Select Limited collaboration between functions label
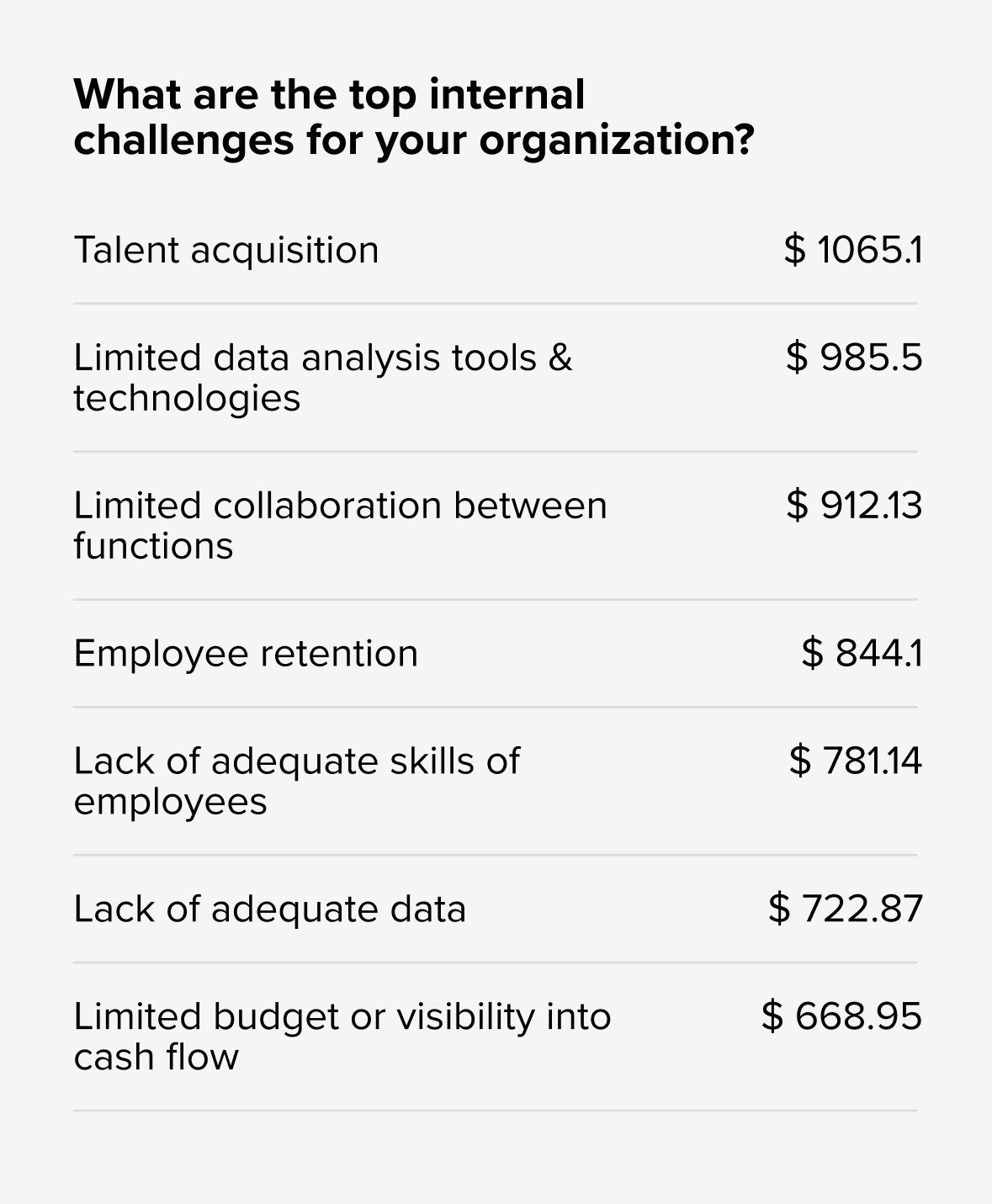This screenshot has height=1204, width=992. point(340,525)
